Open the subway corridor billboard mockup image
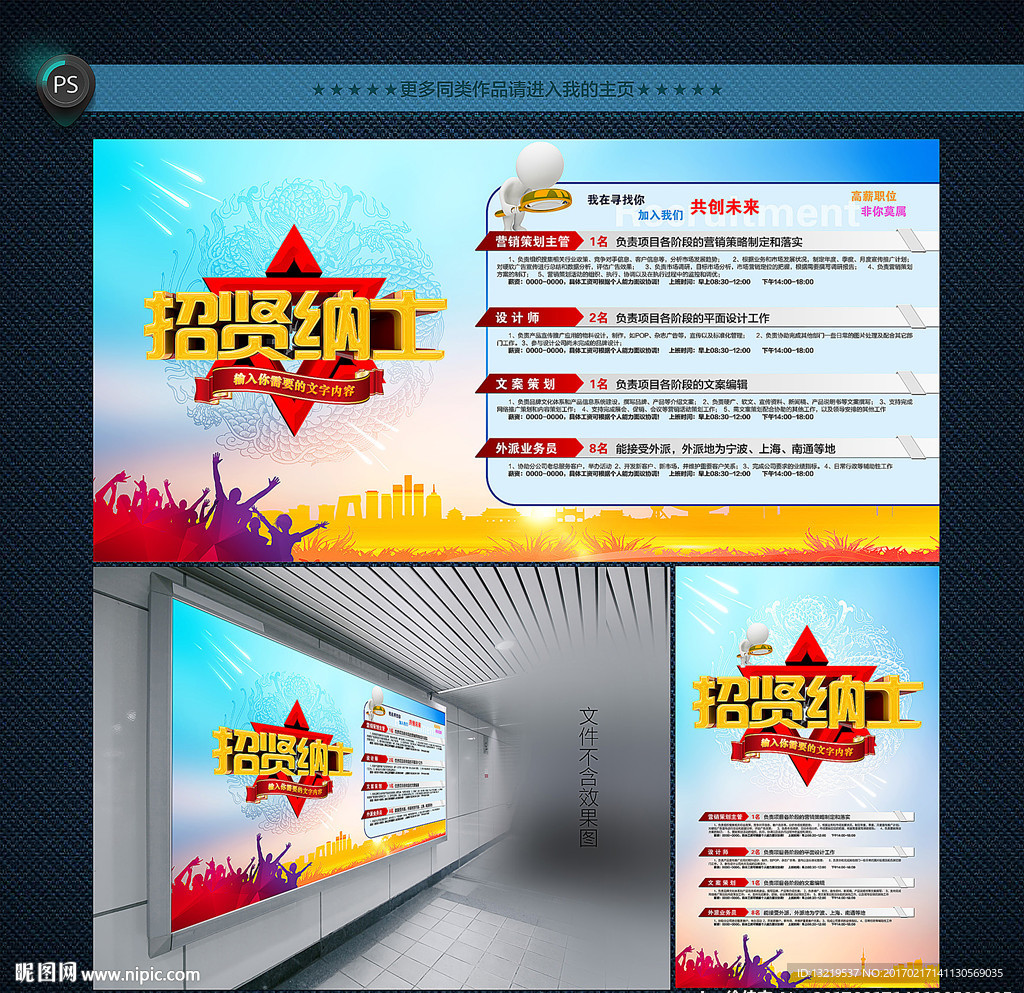 [381, 776]
